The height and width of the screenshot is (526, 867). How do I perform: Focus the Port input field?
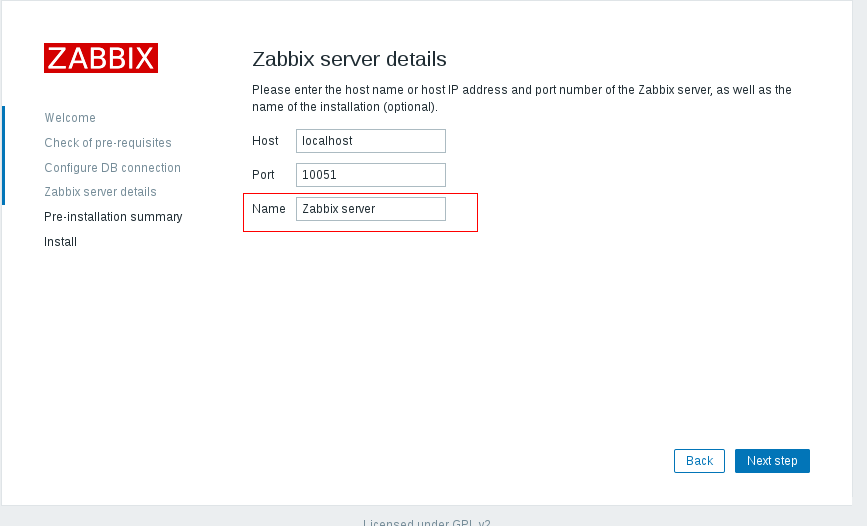[370, 175]
